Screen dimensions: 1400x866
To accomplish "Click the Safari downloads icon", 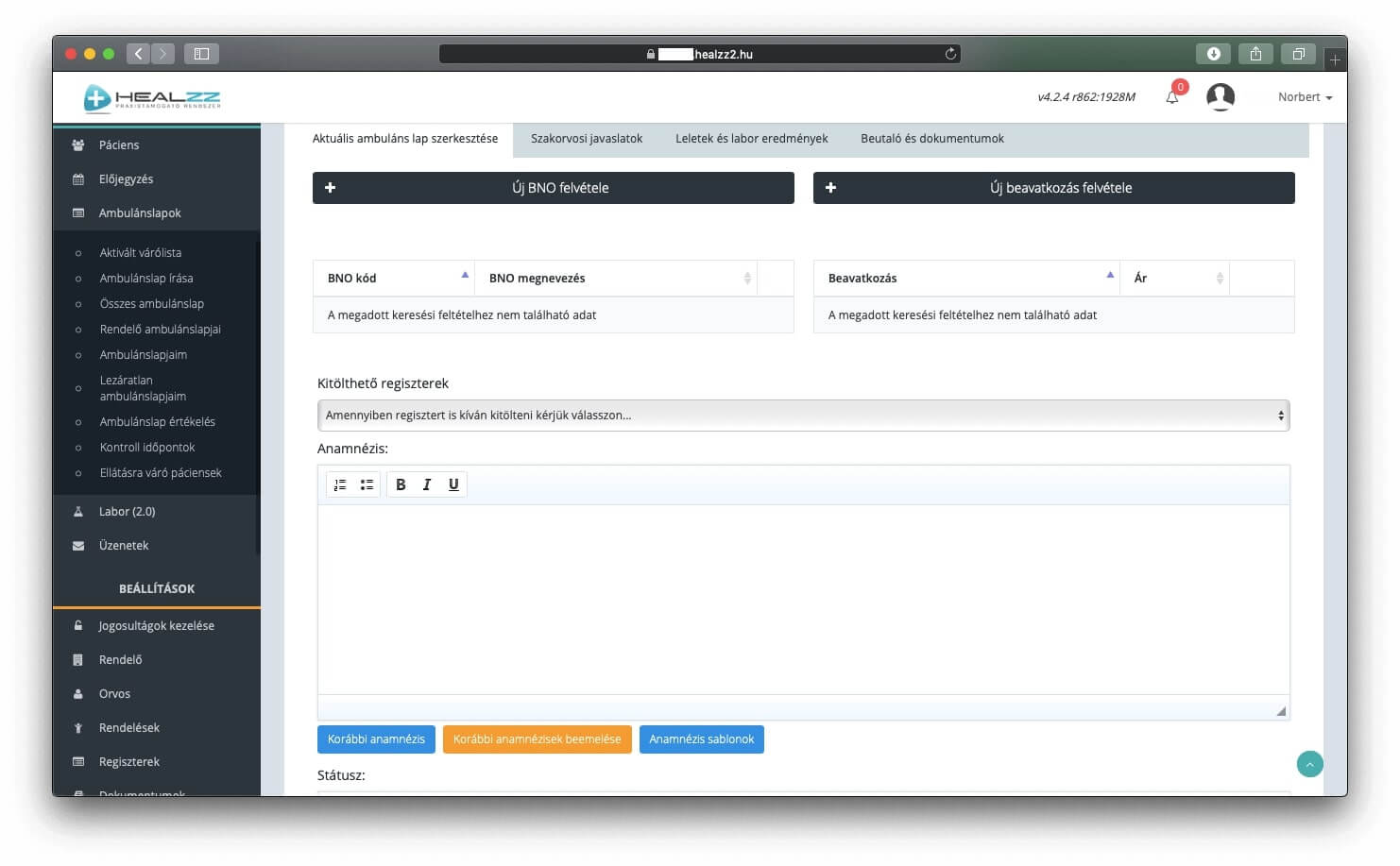I will pos(1214,54).
